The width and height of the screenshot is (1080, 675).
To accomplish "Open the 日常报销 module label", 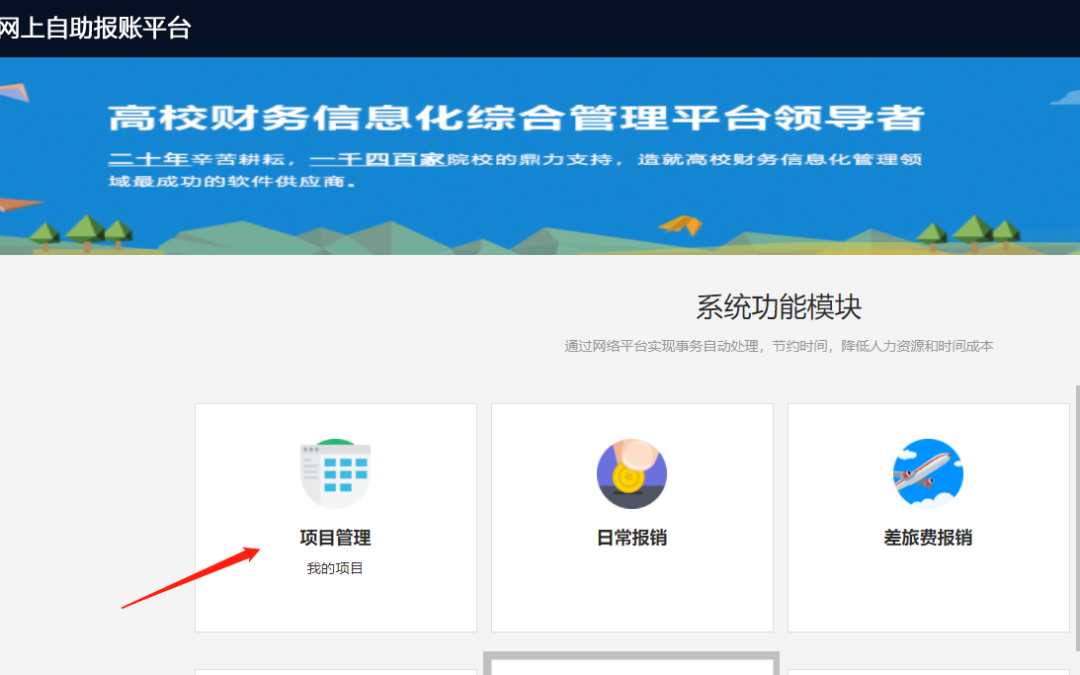I will [631, 538].
